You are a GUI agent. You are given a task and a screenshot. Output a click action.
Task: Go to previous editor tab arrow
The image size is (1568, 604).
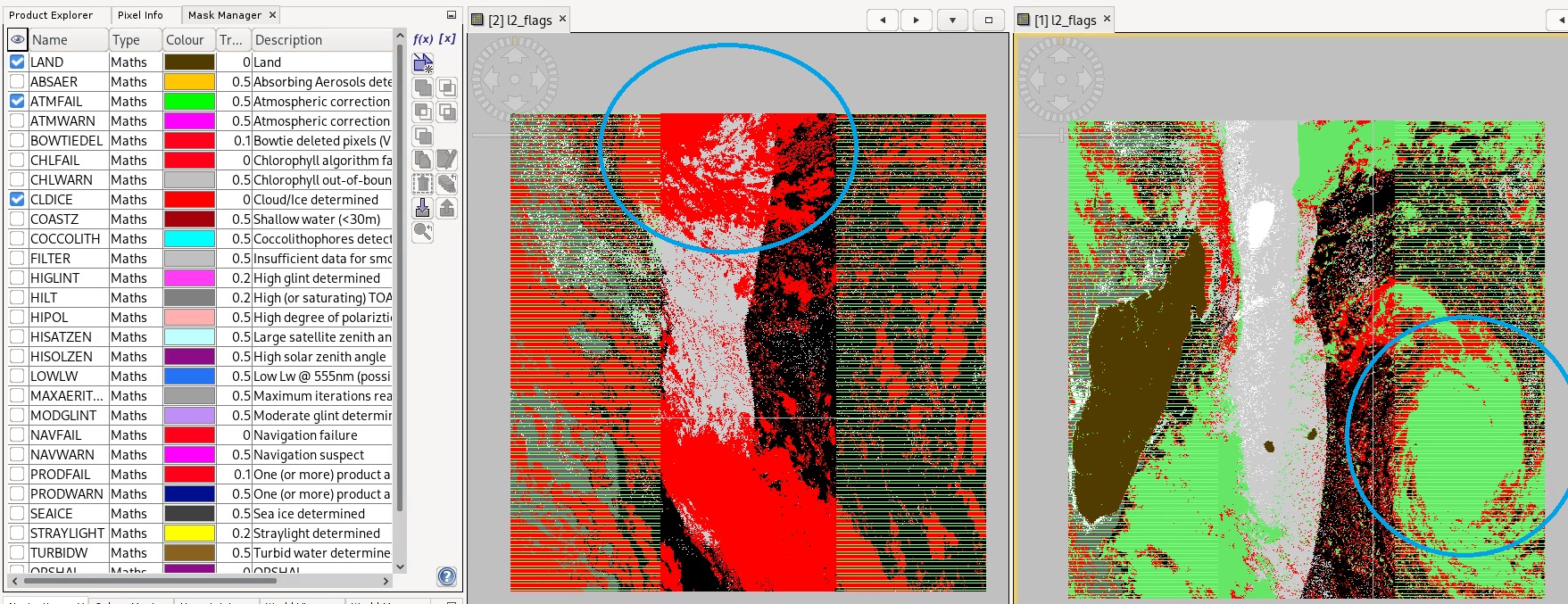coord(883,21)
